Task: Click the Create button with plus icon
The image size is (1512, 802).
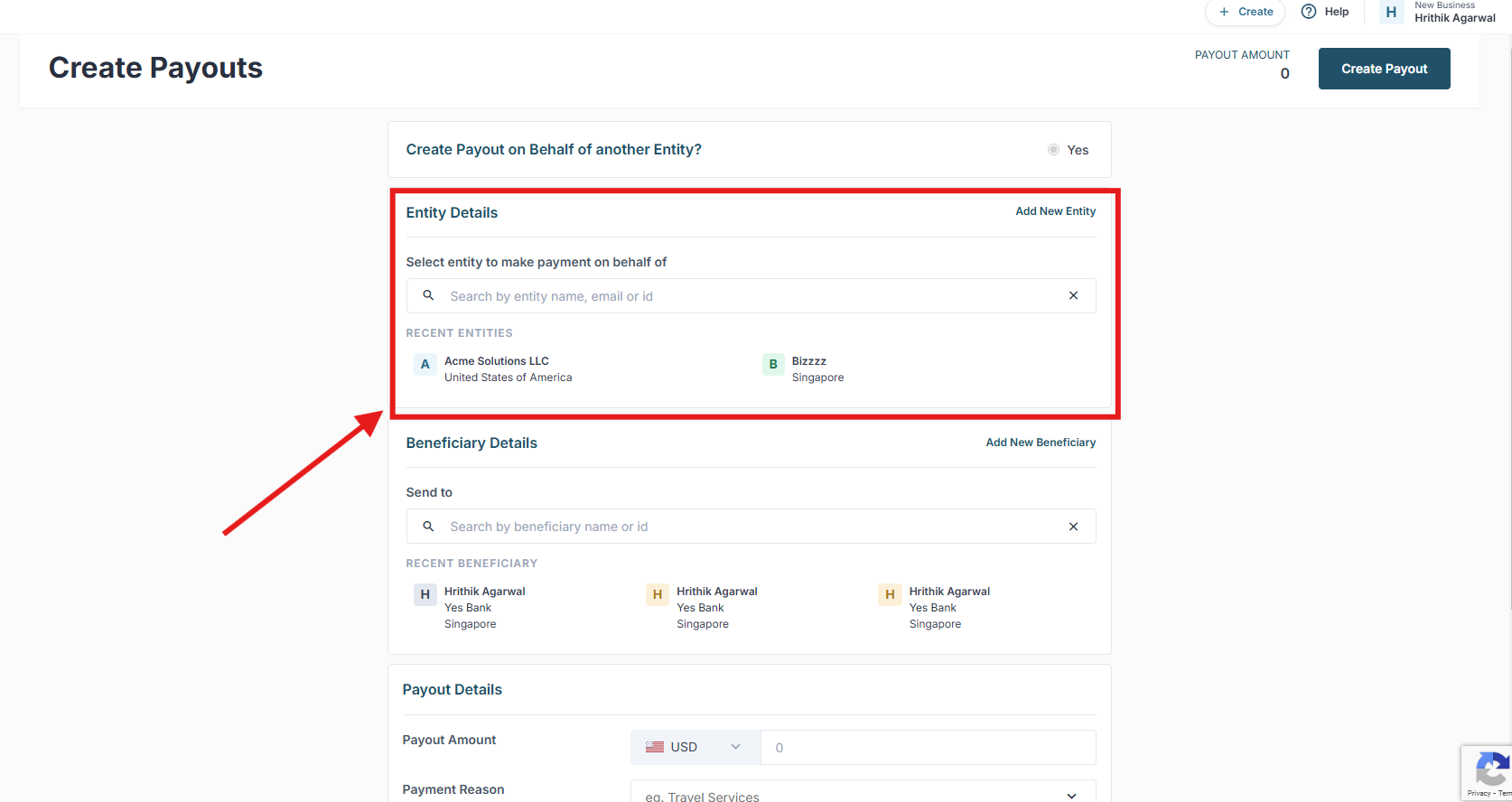Action: tap(1245, 12)
